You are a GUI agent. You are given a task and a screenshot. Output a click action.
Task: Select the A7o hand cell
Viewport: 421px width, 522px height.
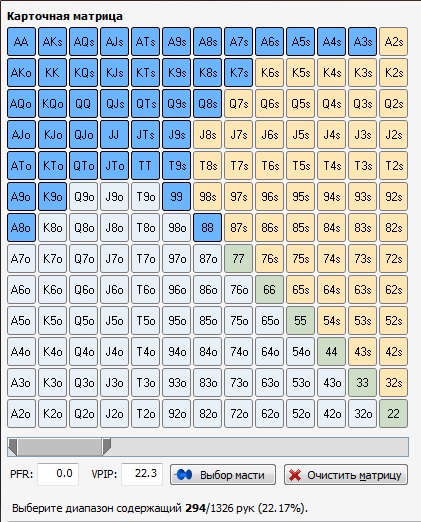tap(21, 259)
